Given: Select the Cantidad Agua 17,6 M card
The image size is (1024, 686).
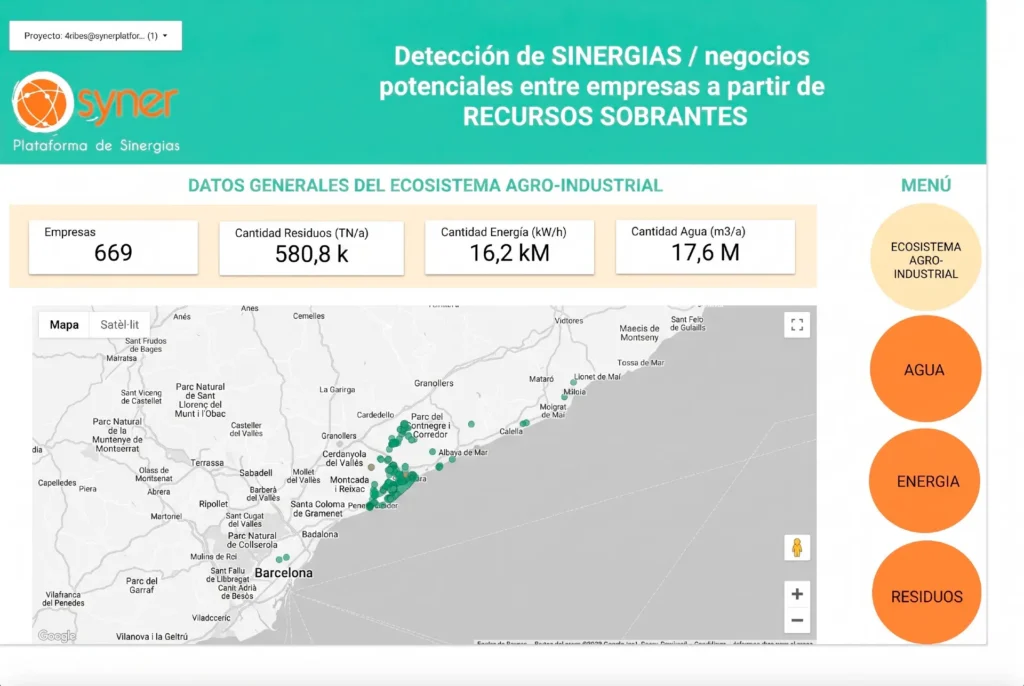Looking at the screenshot, I should coord(705,246).
